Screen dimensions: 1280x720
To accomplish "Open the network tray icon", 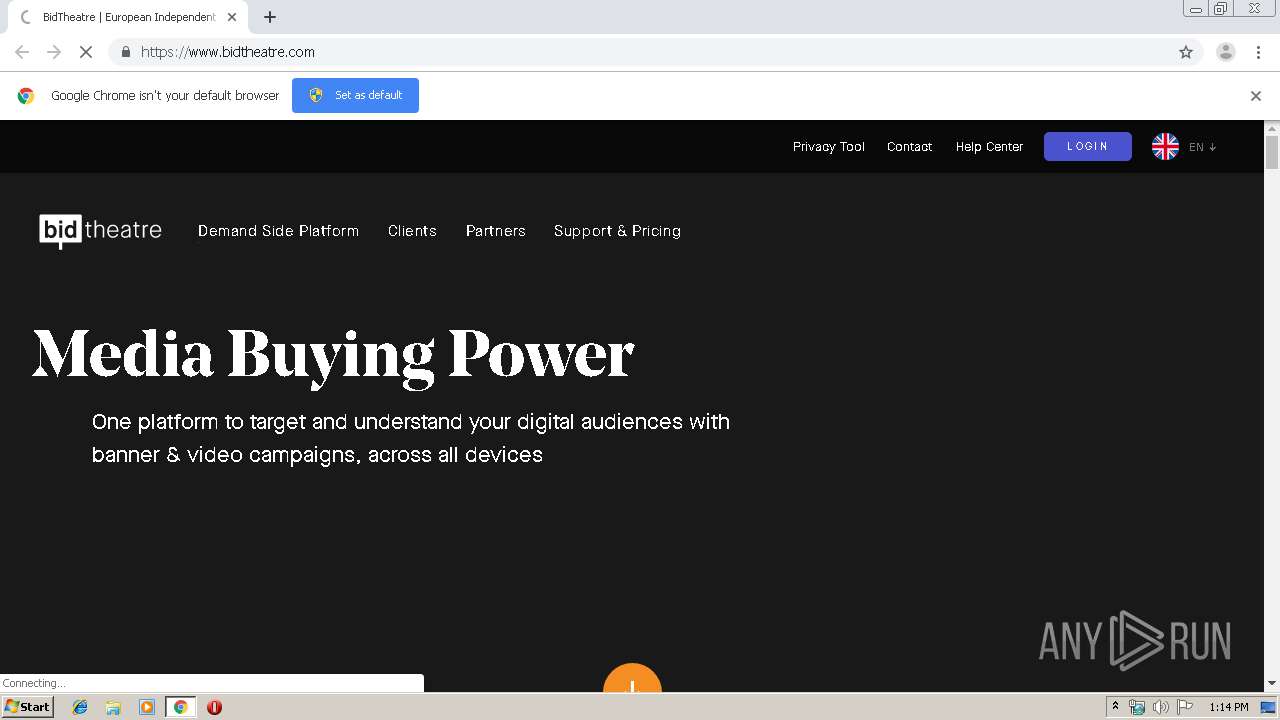I will click(x=1137, y=707).
